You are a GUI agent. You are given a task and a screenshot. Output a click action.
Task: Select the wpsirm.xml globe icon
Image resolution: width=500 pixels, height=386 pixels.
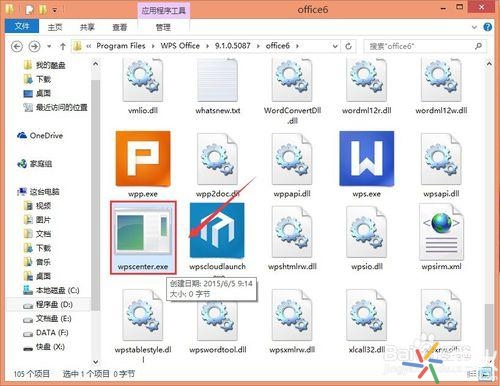point(441,232)
